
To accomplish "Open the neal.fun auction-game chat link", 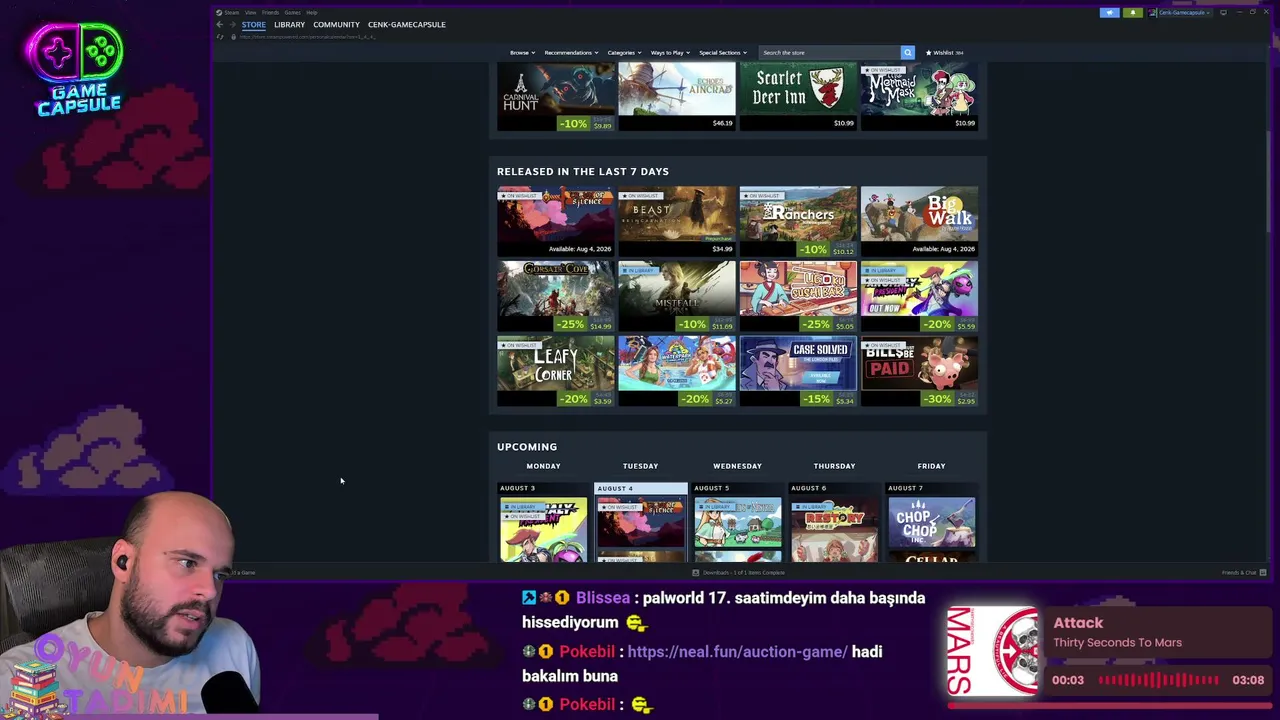I will coord(737,651).
